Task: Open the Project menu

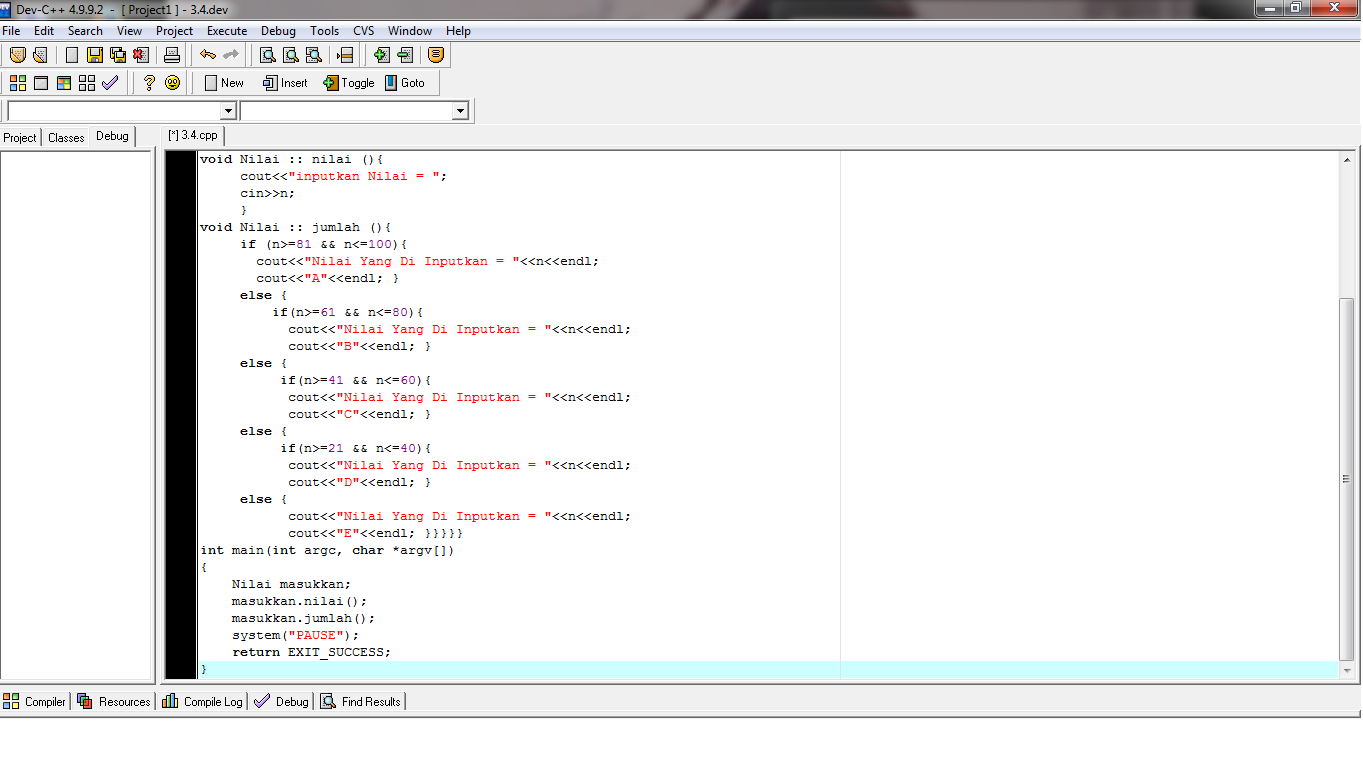Action: pyautogui.click(x=174, y=31)
